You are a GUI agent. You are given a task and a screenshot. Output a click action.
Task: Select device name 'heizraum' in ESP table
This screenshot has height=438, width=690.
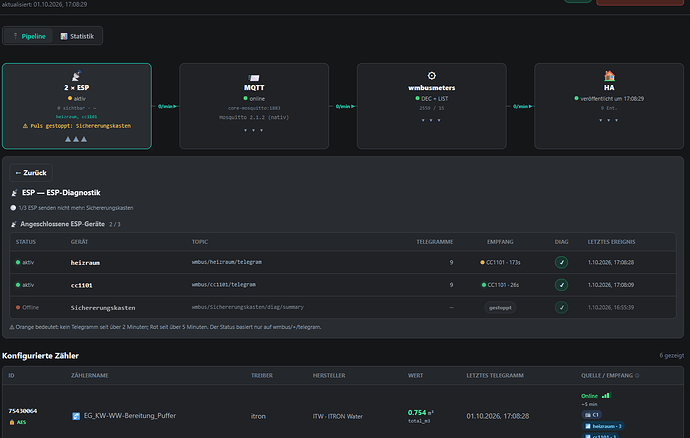pyautogui.click(x=85, y=263)
